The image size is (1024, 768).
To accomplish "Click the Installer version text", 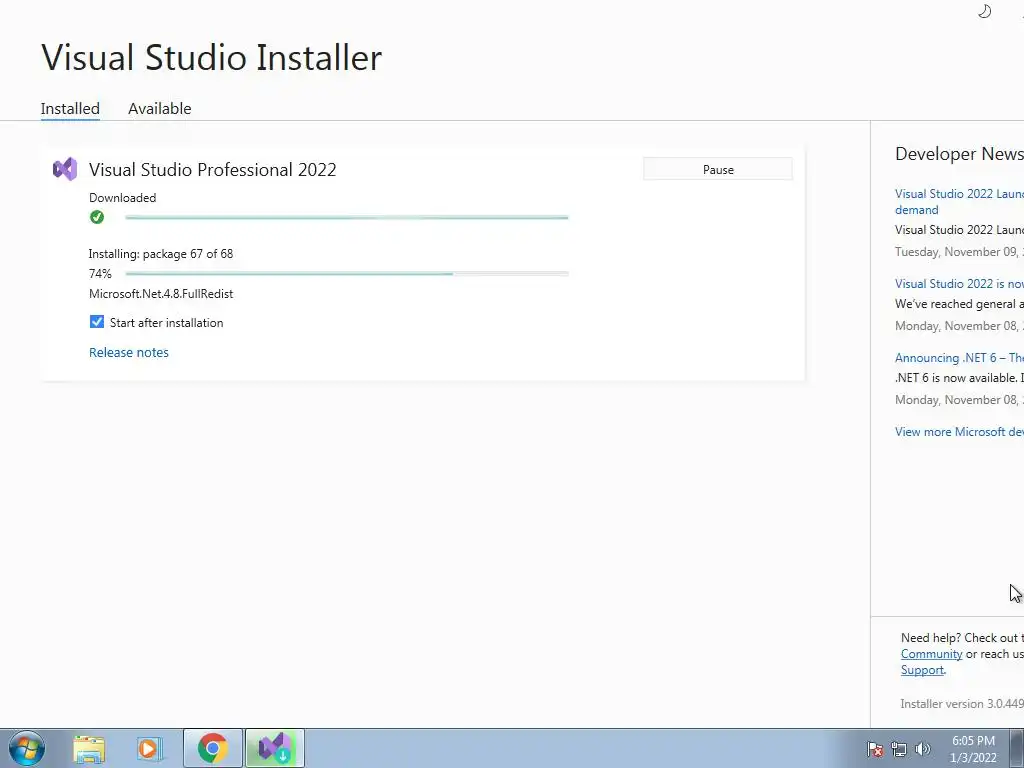I will click(962, 703).
